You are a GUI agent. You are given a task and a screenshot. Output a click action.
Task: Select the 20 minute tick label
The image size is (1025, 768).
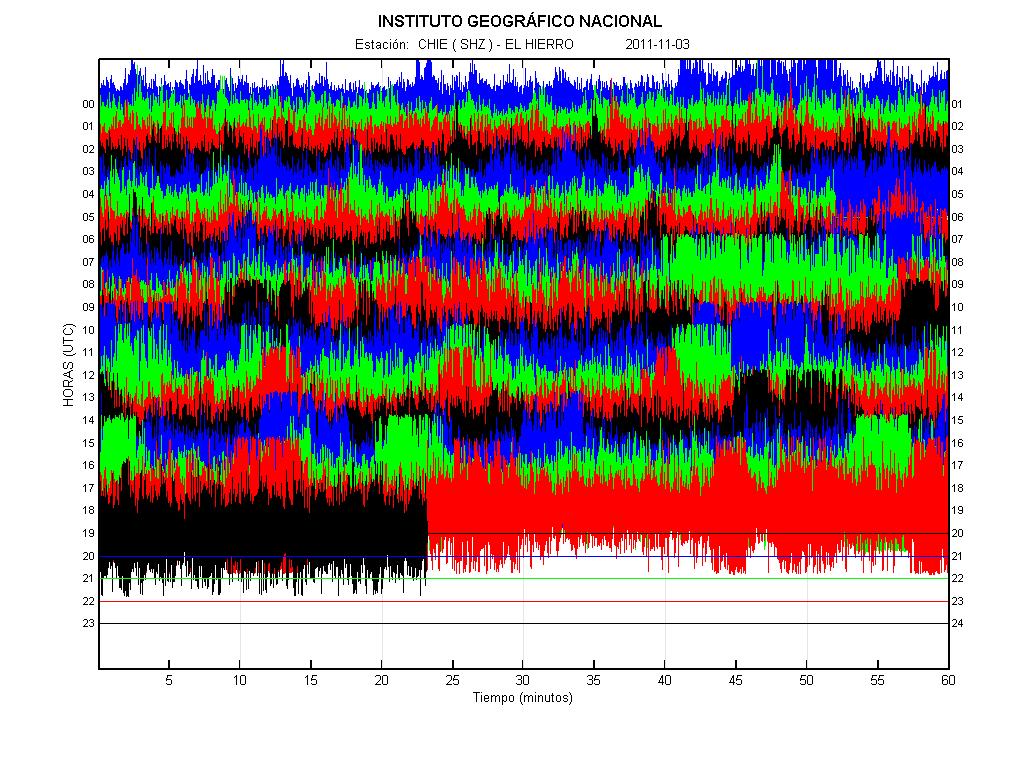(381, 680)
